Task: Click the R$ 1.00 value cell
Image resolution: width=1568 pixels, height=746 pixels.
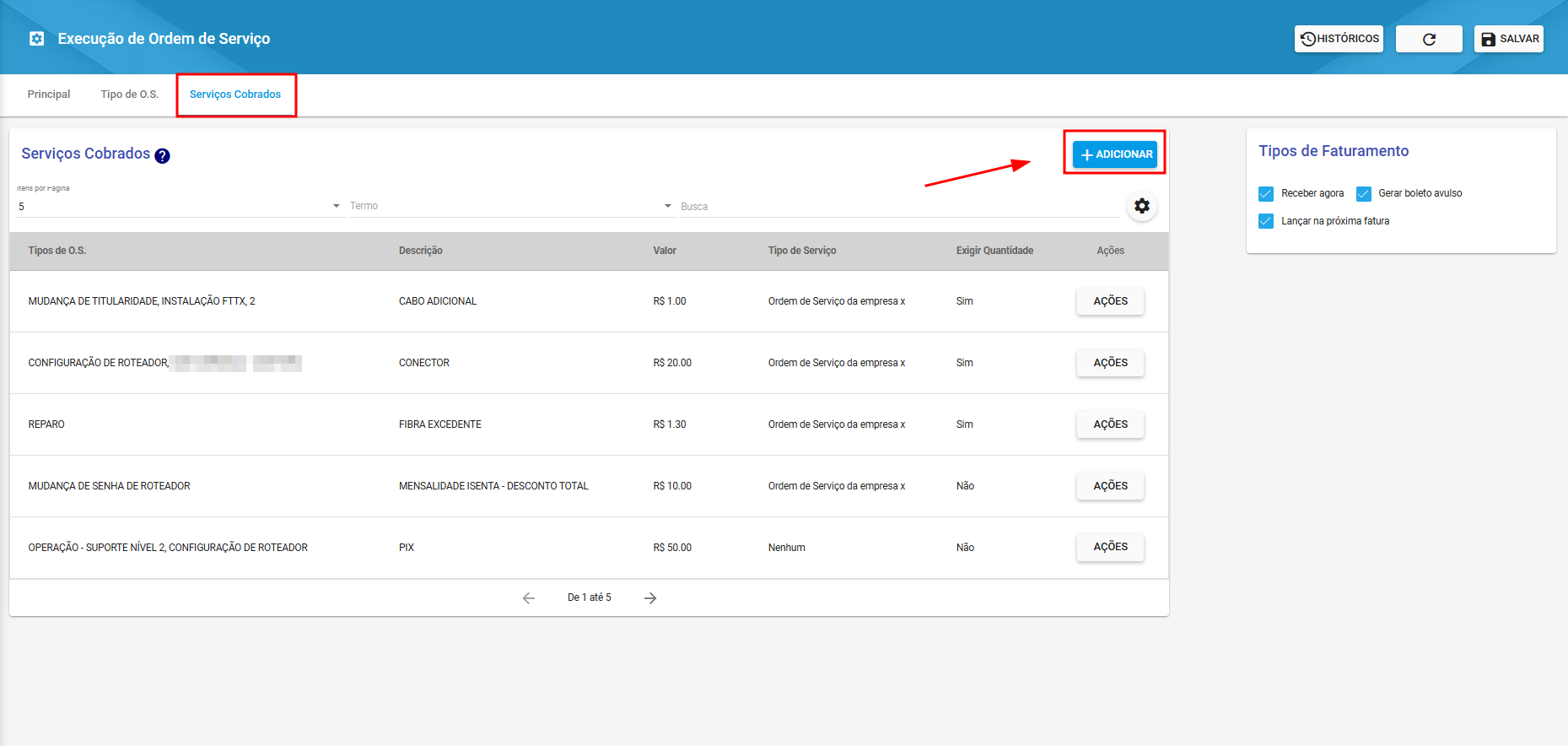Action: pyautogui.click(x=670, y=301)
